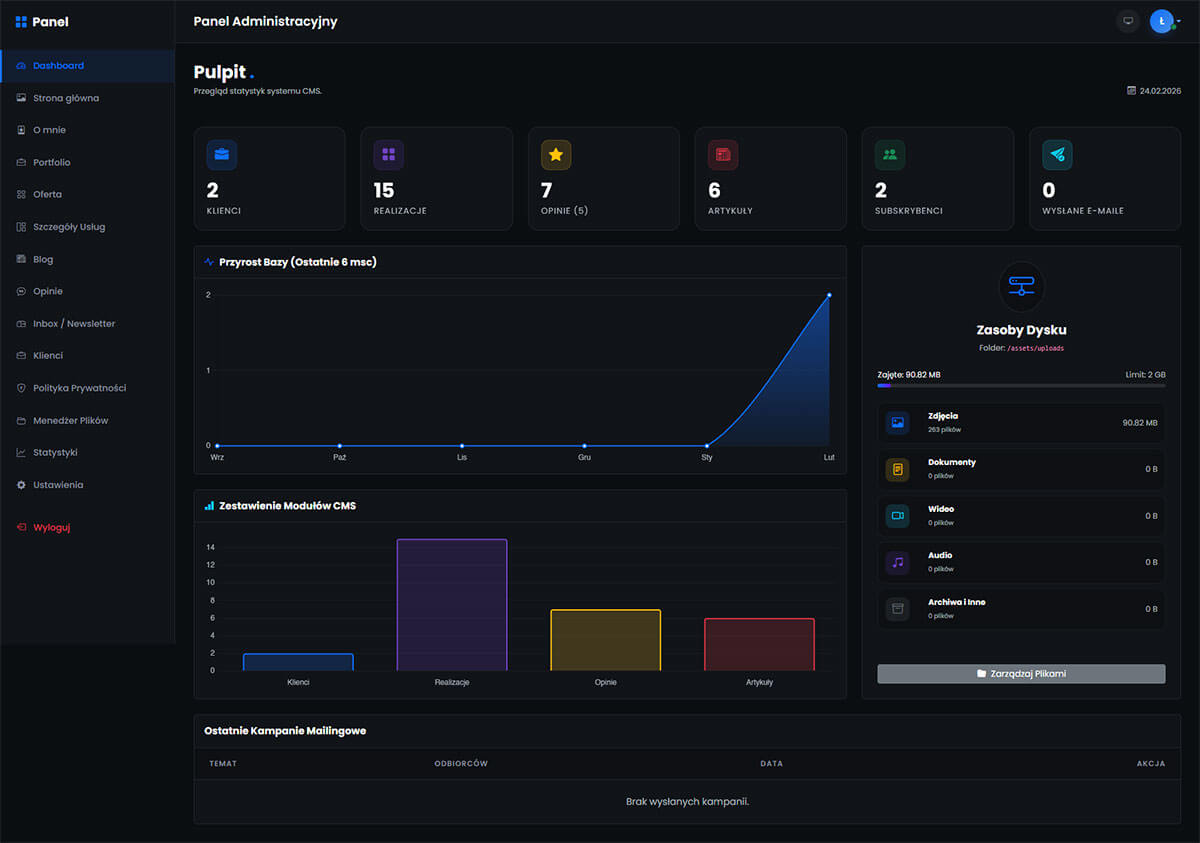This screenshot has height=843, width=1200.
Task: Click the Audio music note icon
Action: [897, 562]
